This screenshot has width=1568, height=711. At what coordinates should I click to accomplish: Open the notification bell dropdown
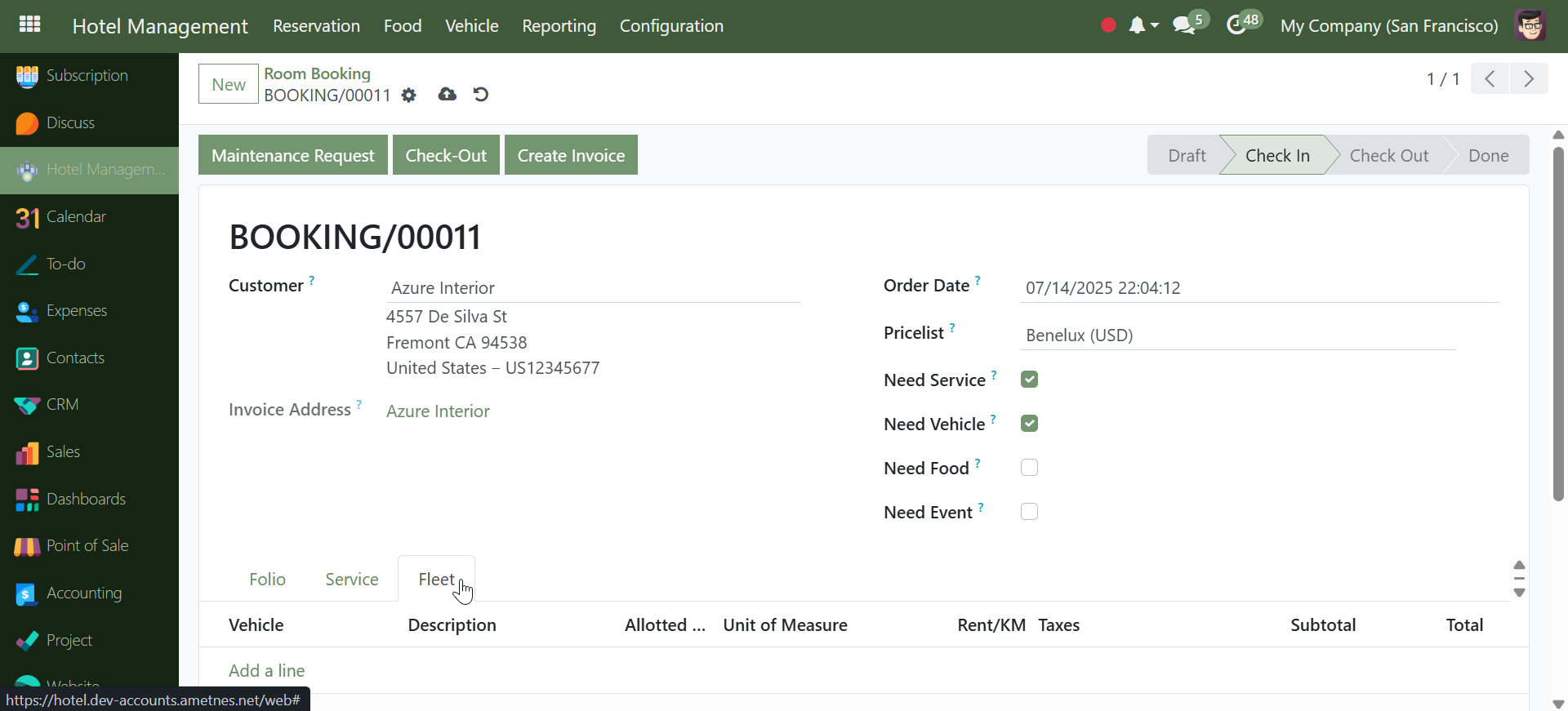(1142, 25)
